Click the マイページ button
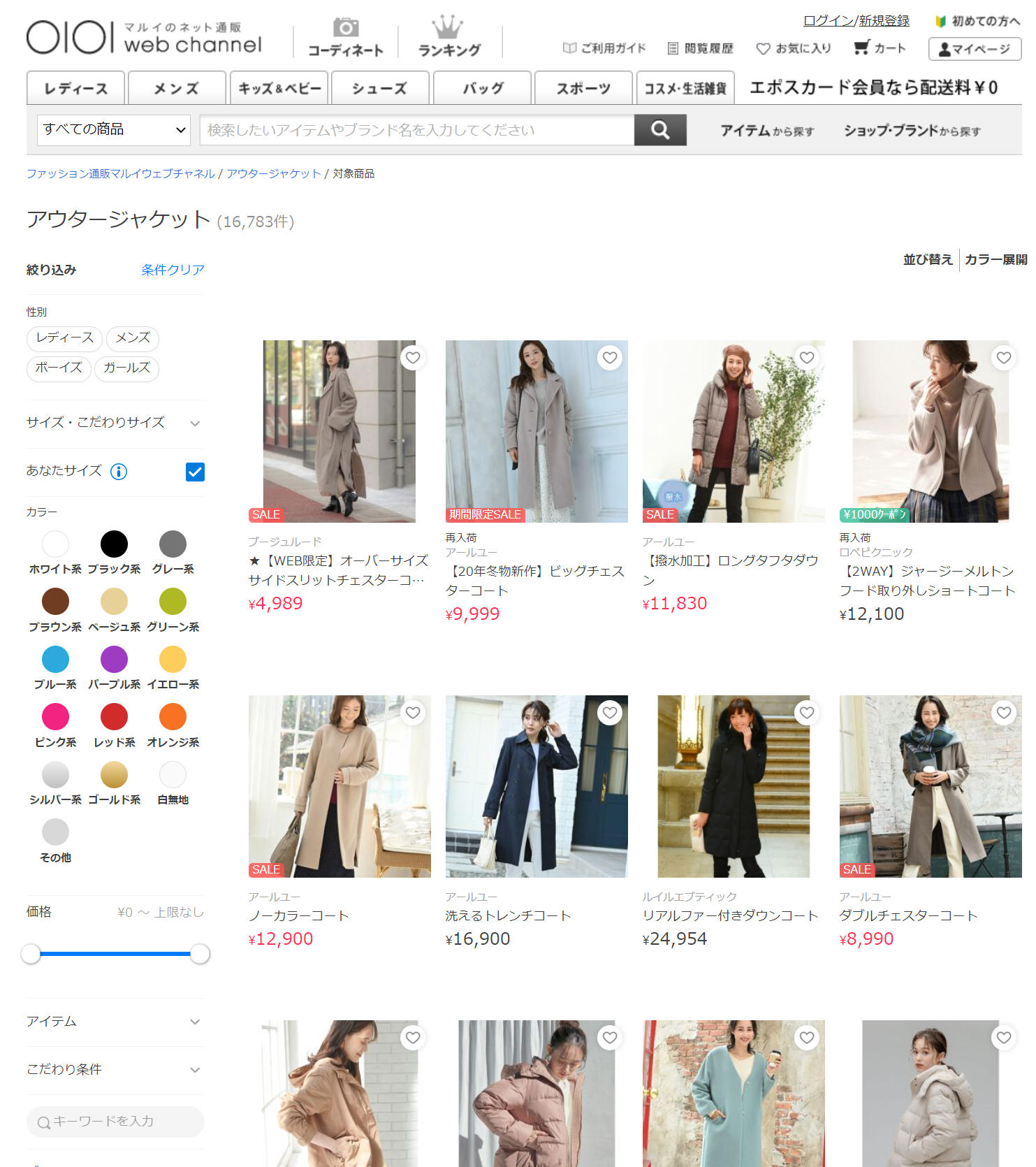The width and height of the screenshot is (1036, 1167). (975, 49)
